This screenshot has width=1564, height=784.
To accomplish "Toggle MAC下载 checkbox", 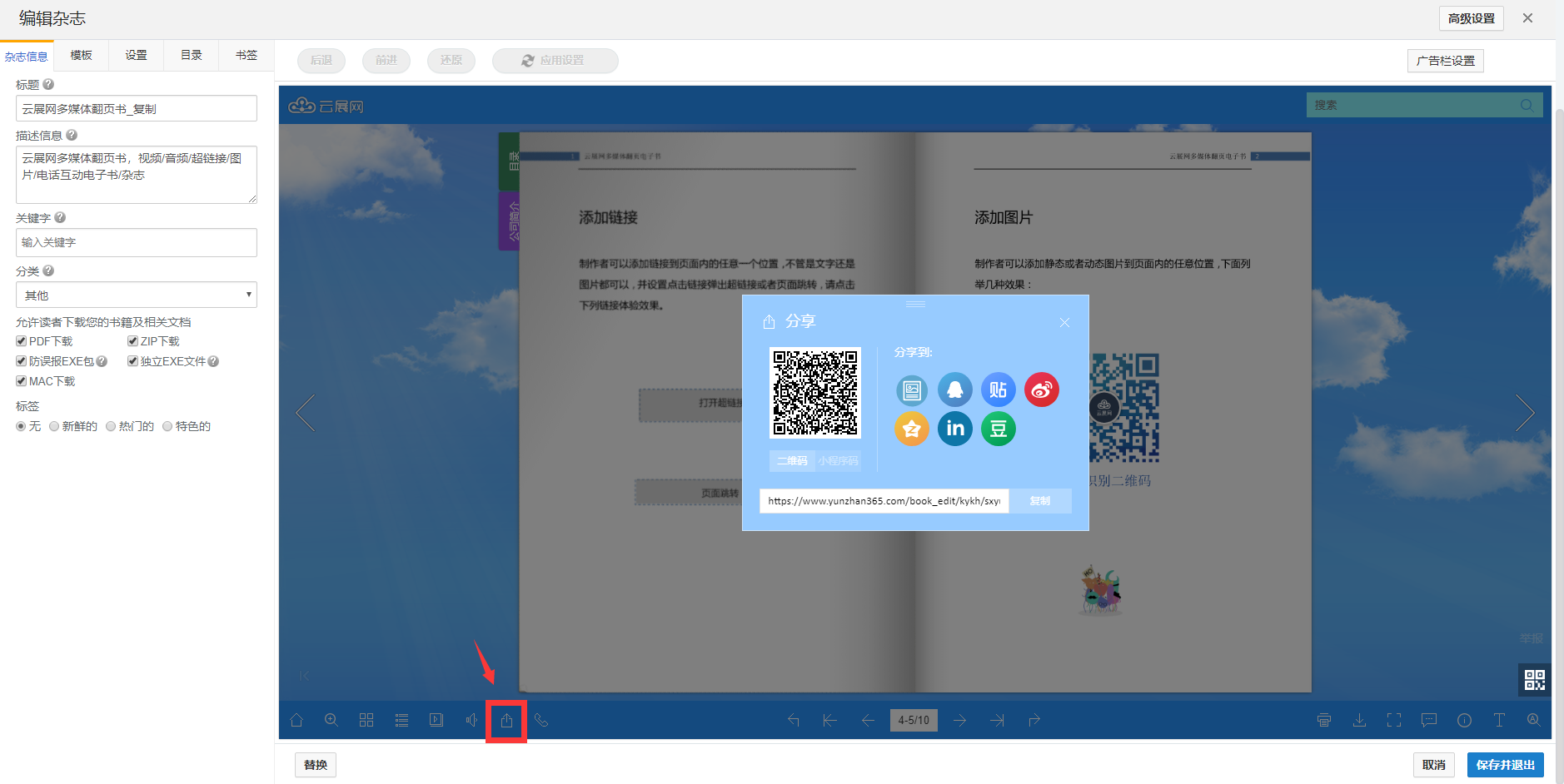I will pos(21,381).
